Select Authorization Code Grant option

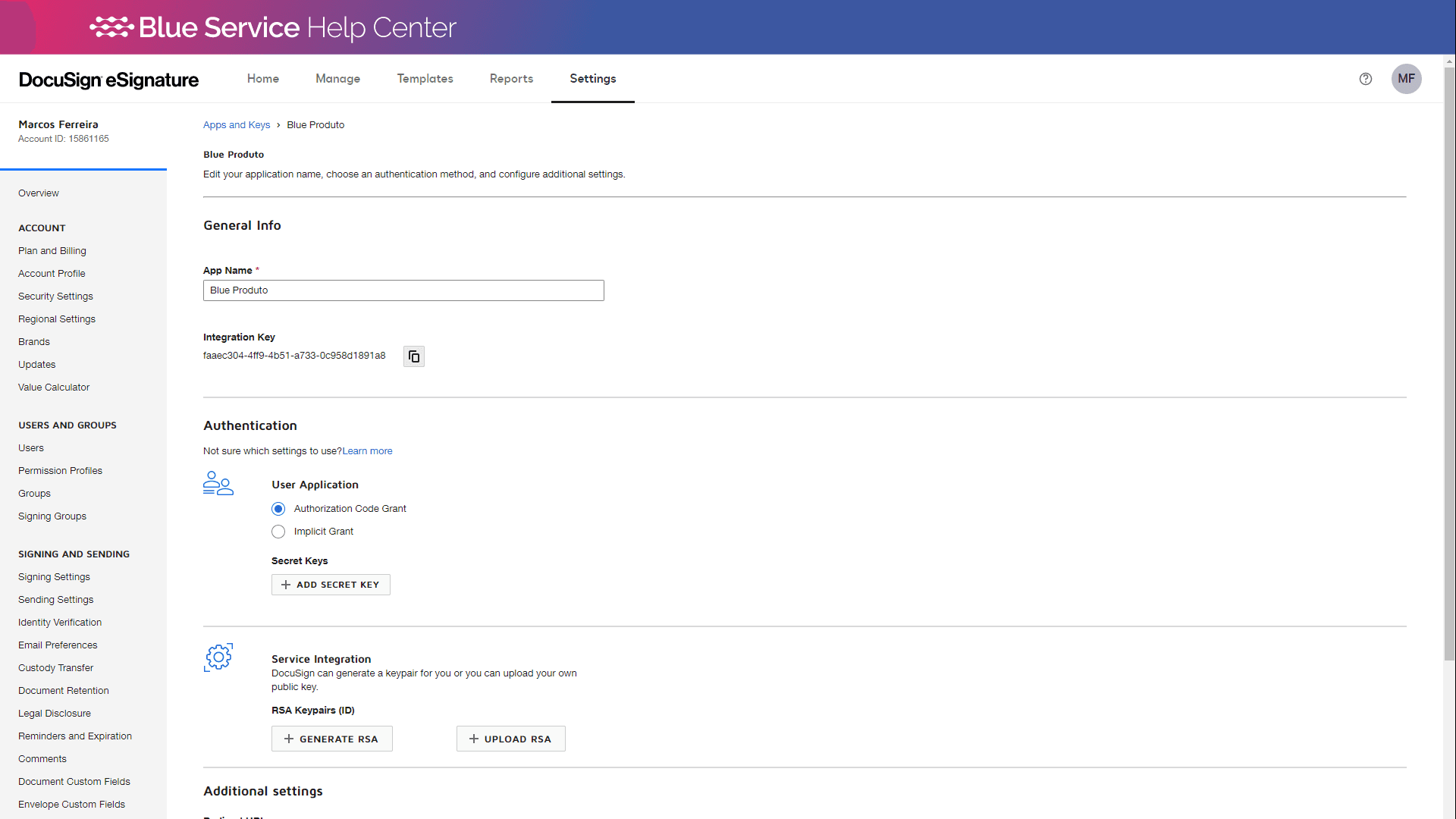coord(278,509)
